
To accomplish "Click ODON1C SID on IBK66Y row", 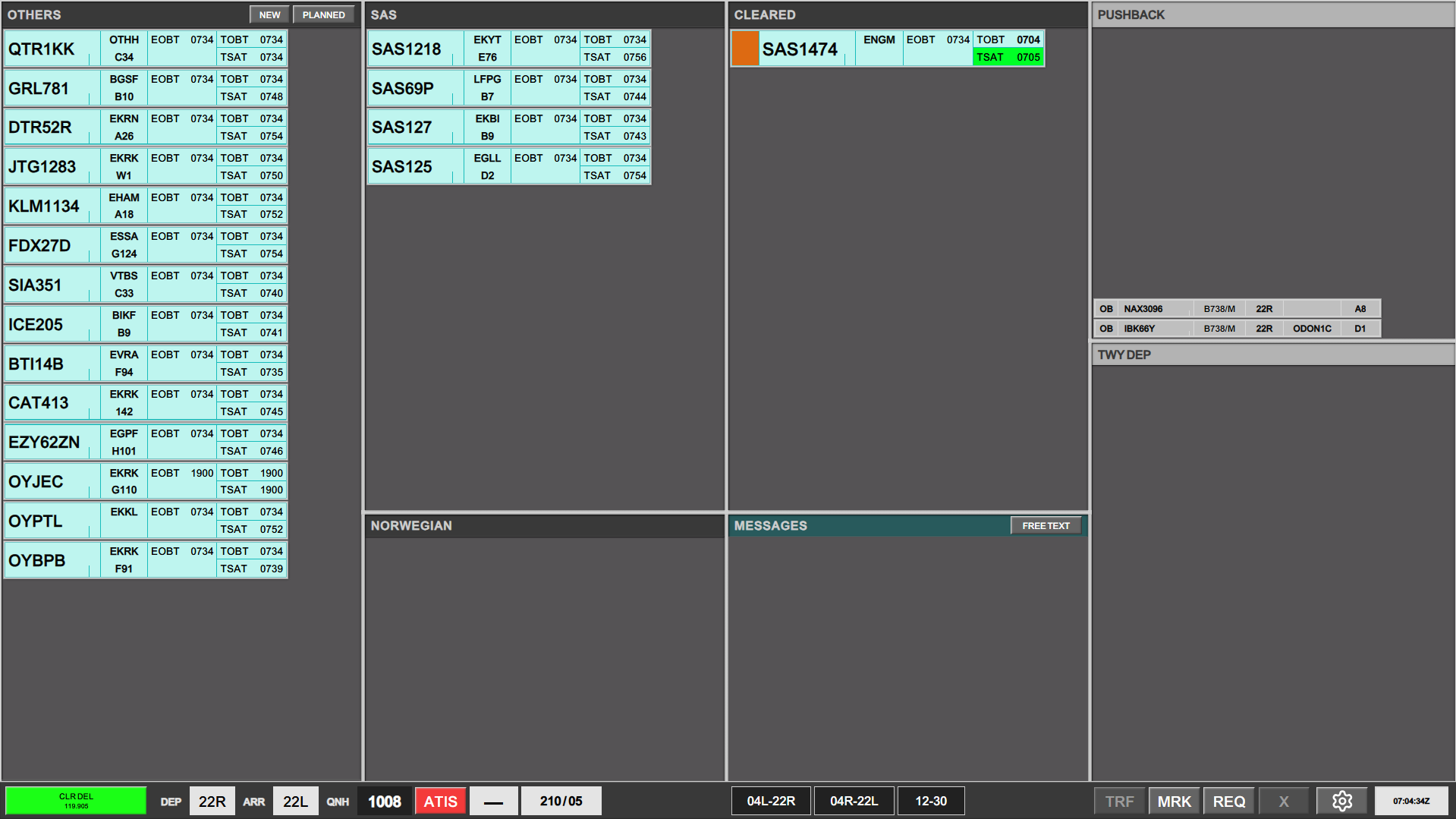I will (x=1312, y=329).
